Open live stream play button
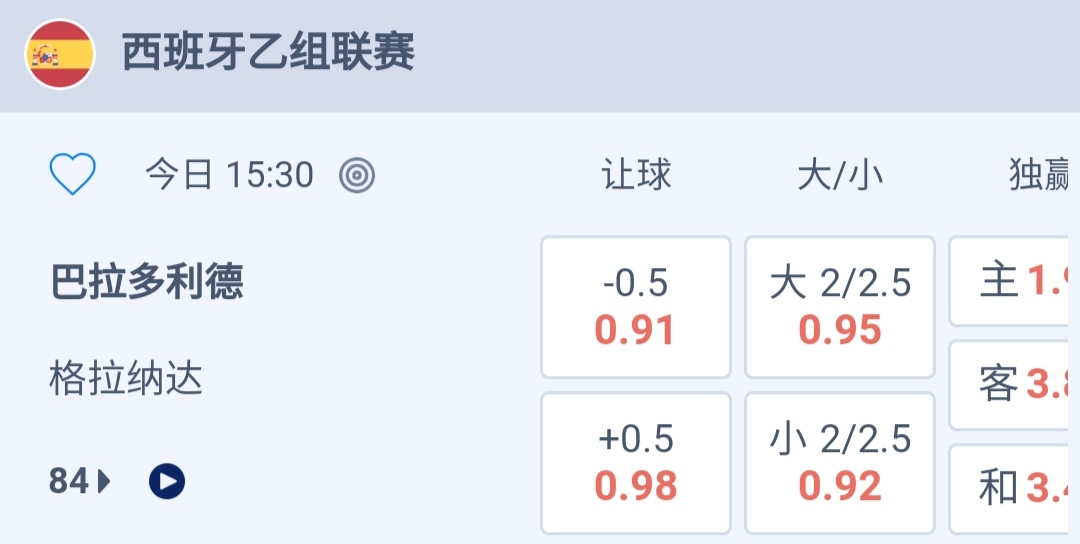1080x544 pixels. click(167, 482)
